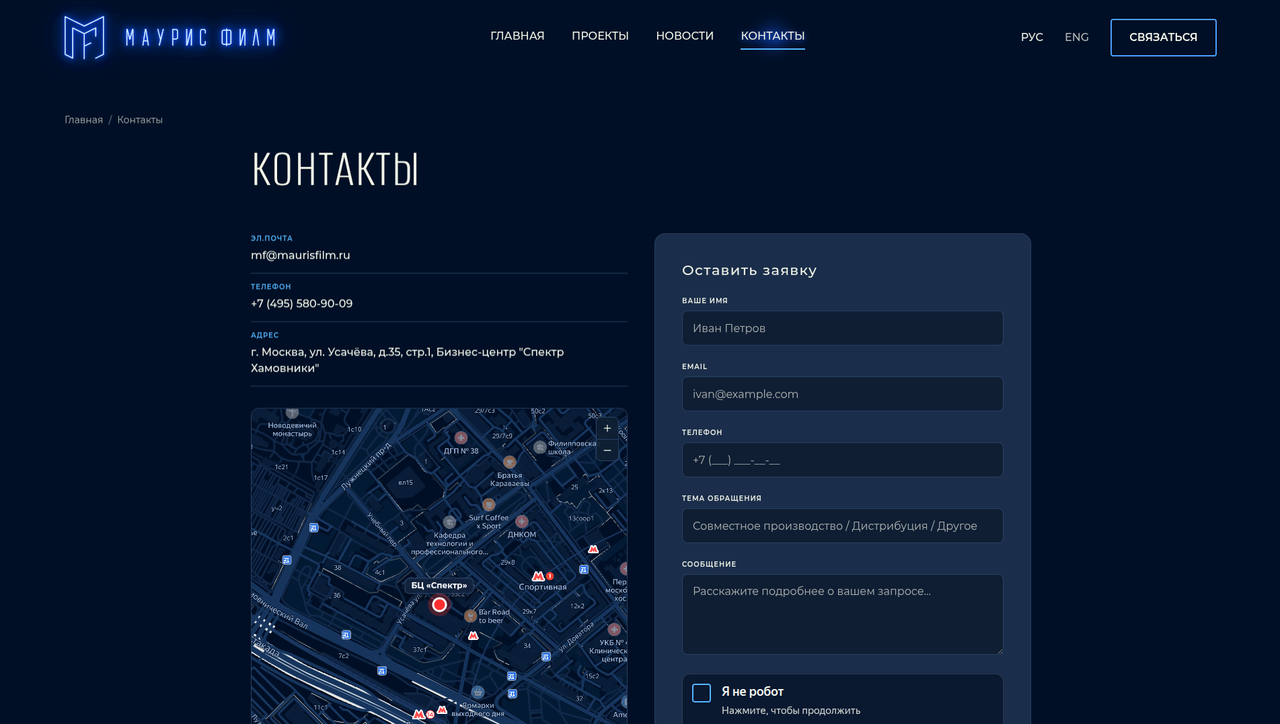
Task: Click the Связаться button
Action: (1163, 37)
